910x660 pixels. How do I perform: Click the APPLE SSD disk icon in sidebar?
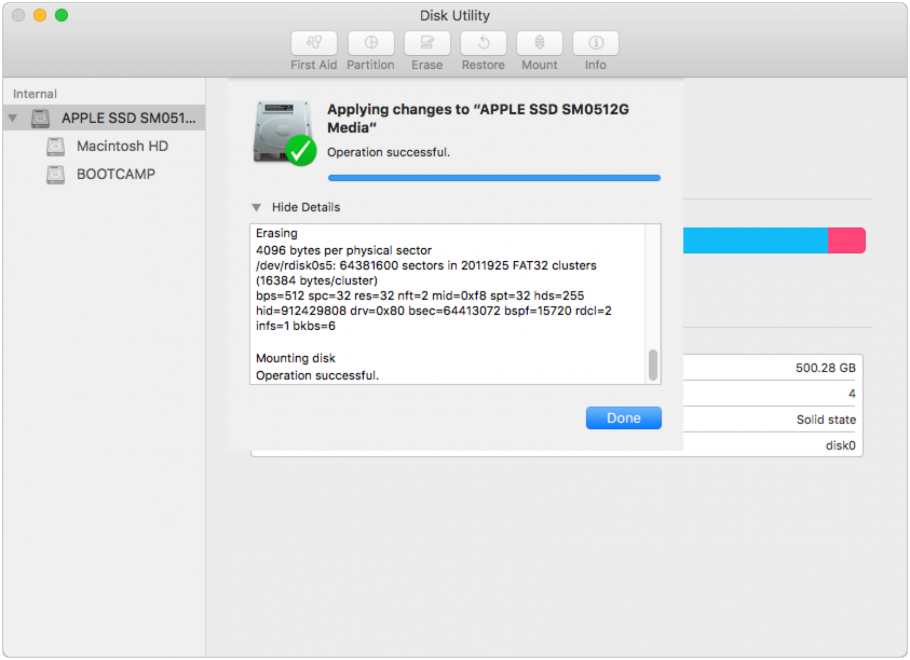(41, 118)
